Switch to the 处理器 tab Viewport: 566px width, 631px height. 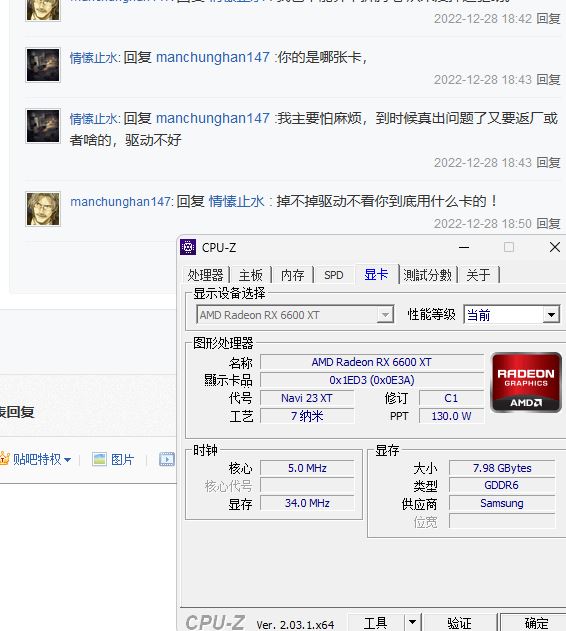pyautogui.click(x=205, y=275)
